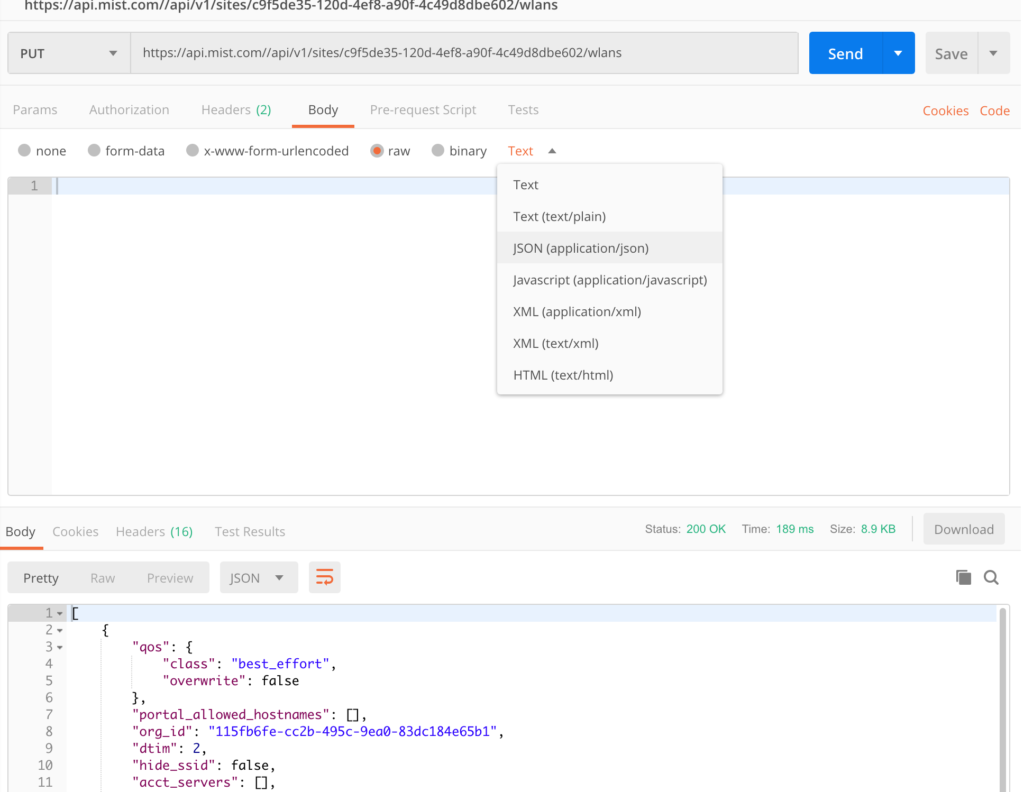Open the Pre-request Script tab
Screen dimensions: 1024x792
422,110
